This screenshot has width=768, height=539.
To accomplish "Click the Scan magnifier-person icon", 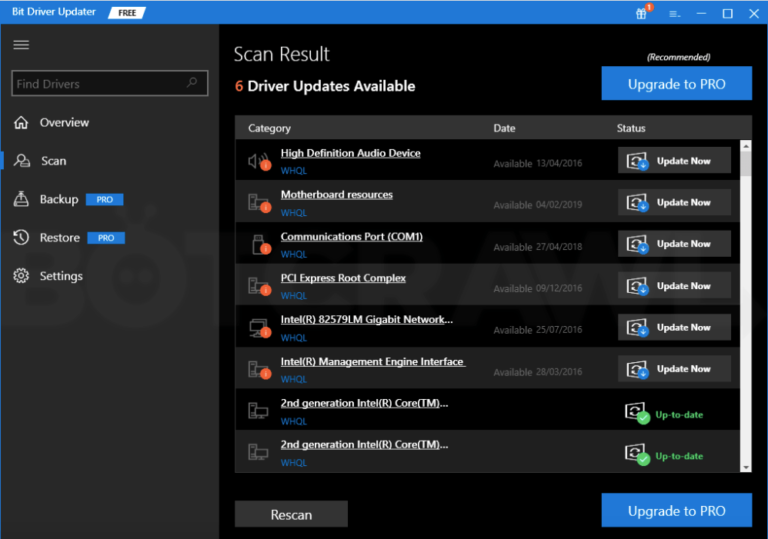I will tap(22, 161).
